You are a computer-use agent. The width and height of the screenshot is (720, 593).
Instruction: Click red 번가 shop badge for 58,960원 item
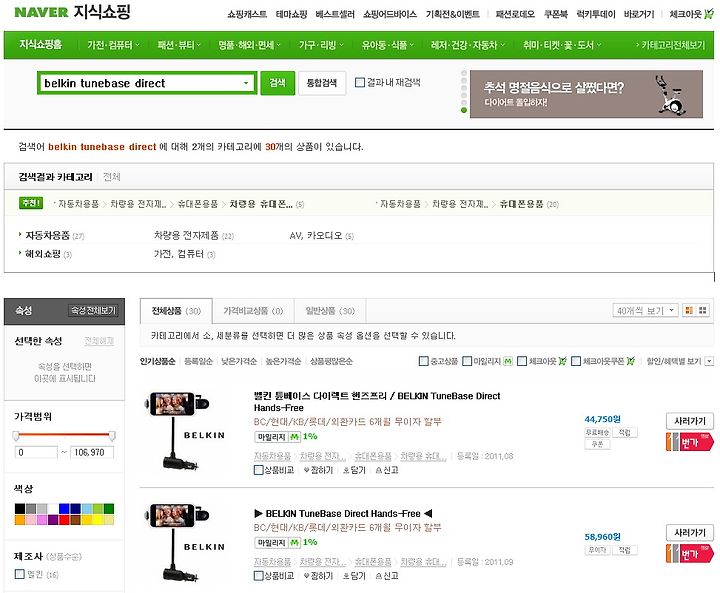[690, 553]
